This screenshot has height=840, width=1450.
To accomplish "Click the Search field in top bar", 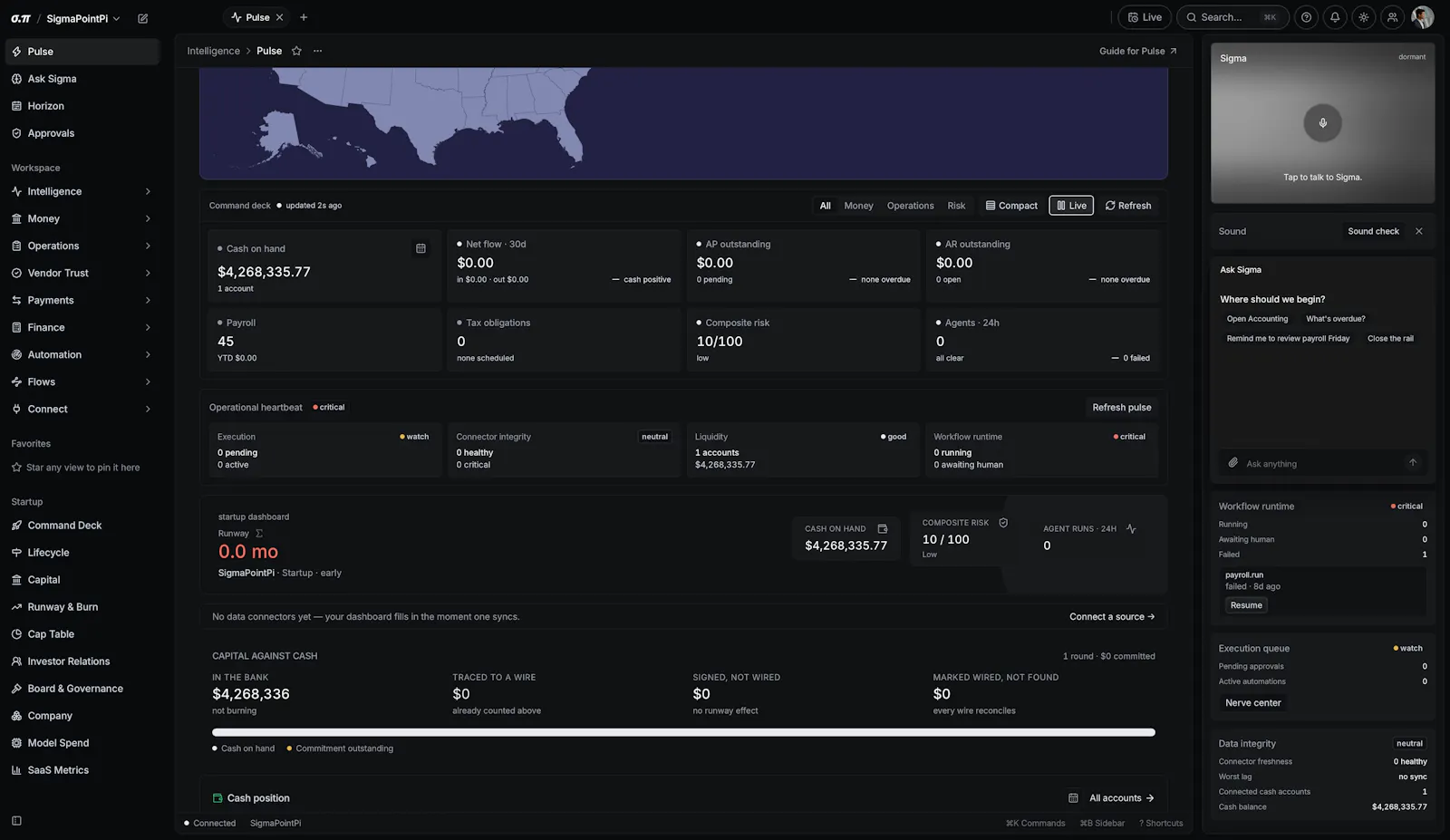I will coord(1232,17).
